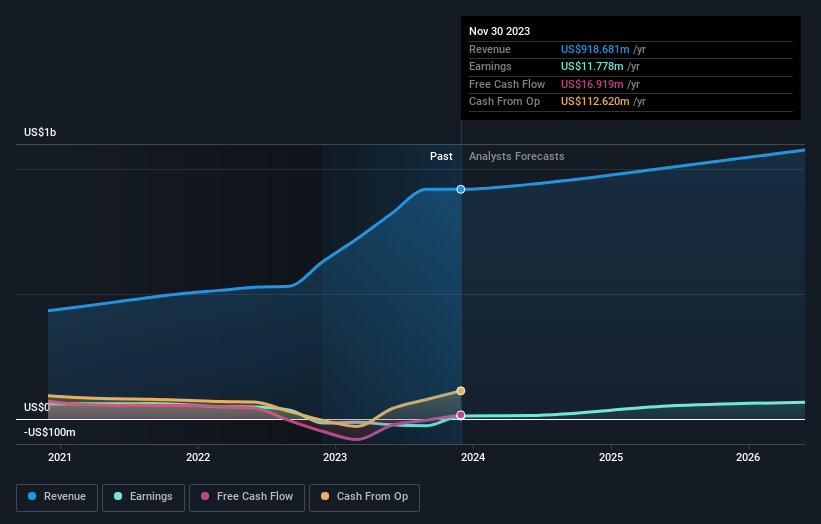Click the 2022 x-axis label
Viewport: 821px width, 524px height.
198,458
